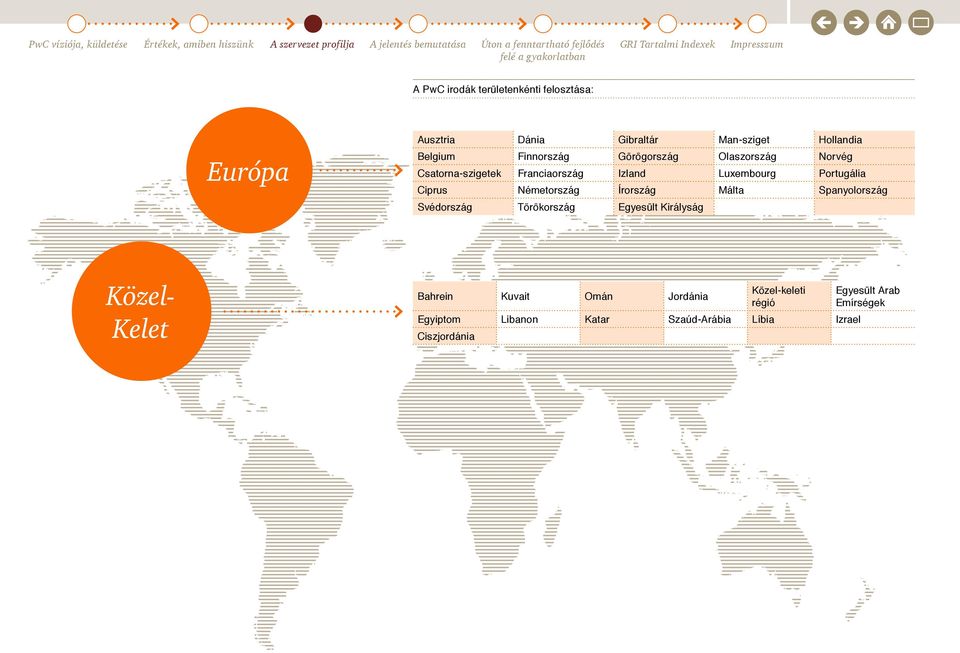Select Finnország cell
The width and height of the screenshot is (960, 653).
pyautogui.click(x=563, y=156)
